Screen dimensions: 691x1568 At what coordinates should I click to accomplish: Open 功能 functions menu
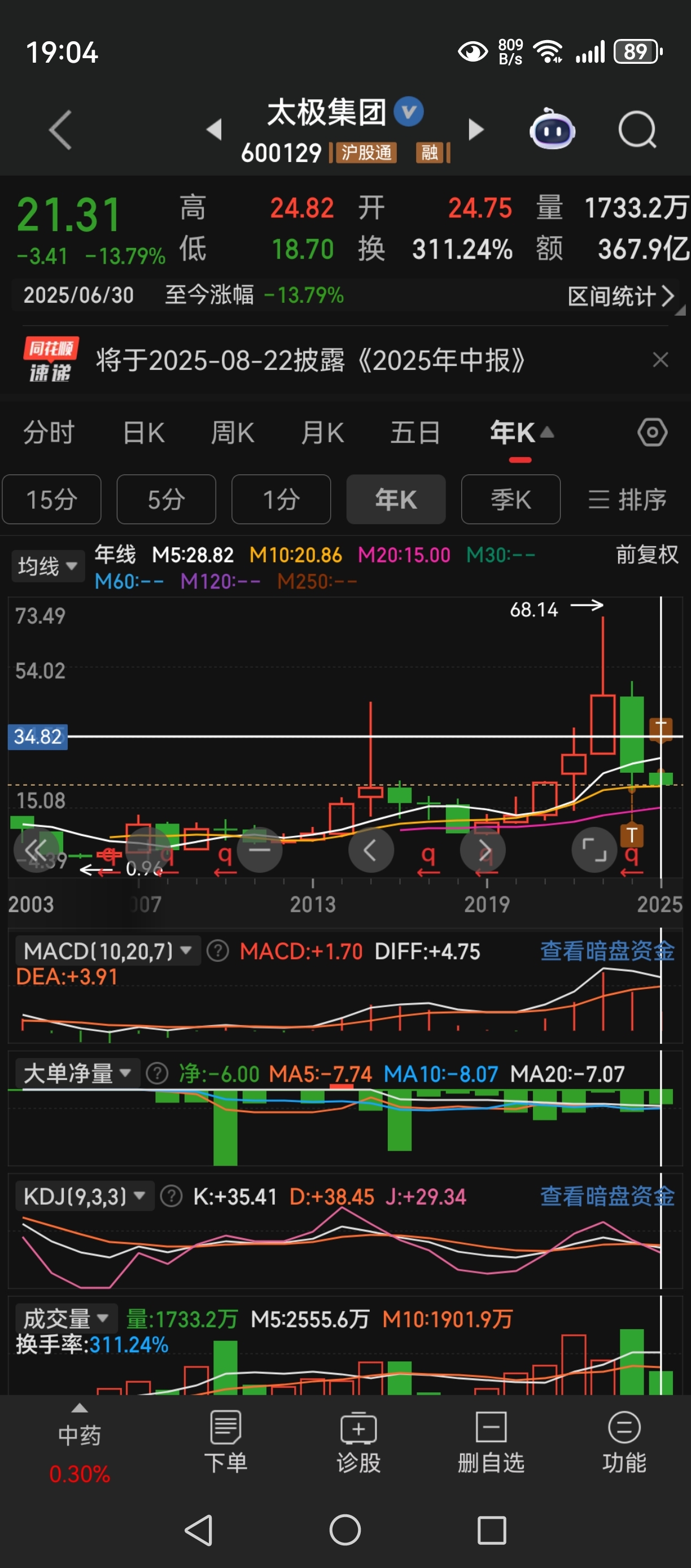point(624,1443)
